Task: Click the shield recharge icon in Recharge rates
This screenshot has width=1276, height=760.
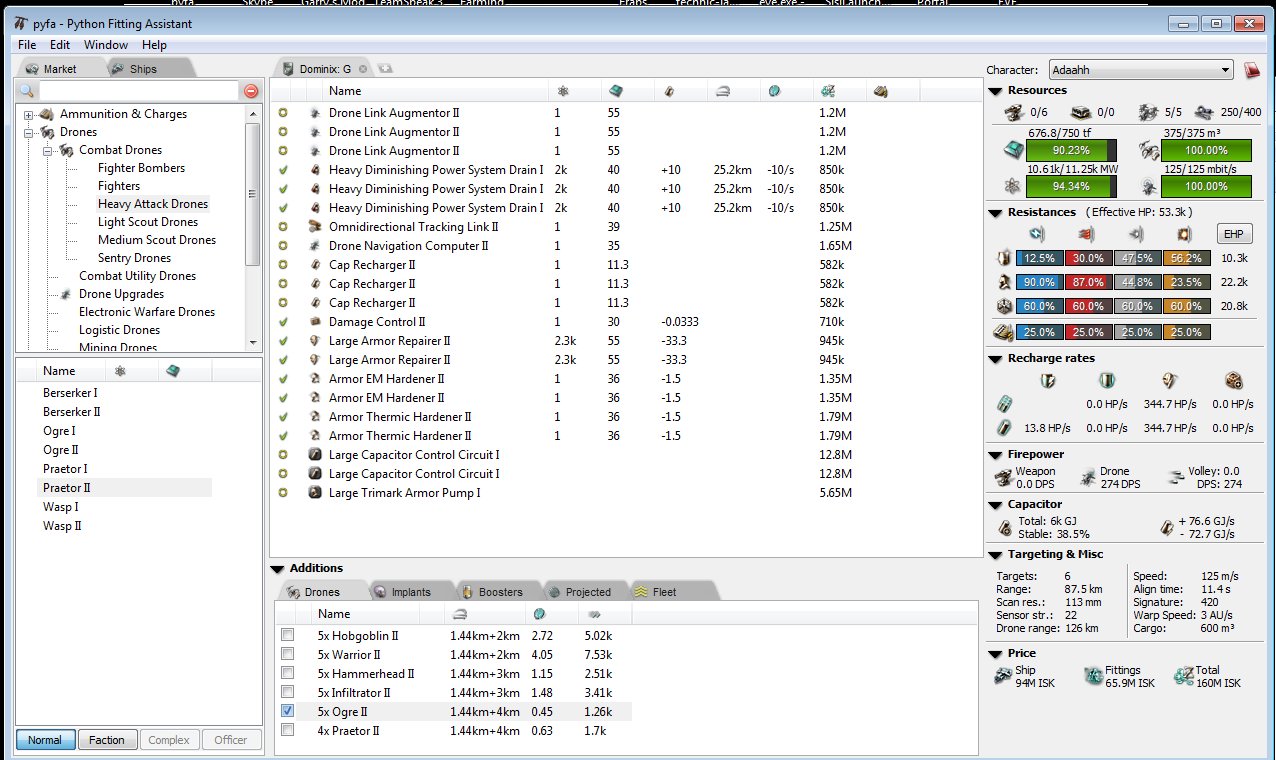Action: point(1048,381)
